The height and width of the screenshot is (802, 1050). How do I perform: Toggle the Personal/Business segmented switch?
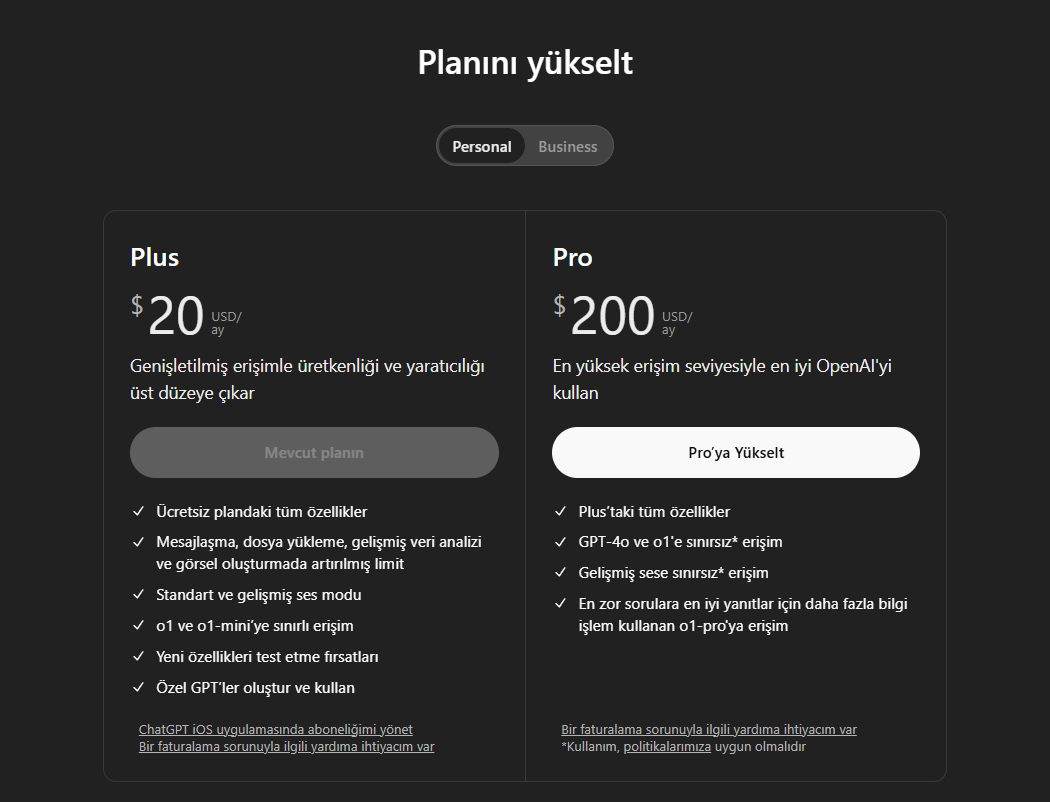(525, 146)
